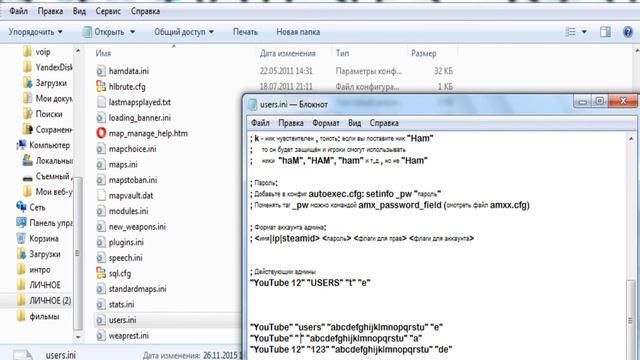Maximize the Notepad window
Image resolution: width=640 pixels, height=360 pixels.
(599, 101)
